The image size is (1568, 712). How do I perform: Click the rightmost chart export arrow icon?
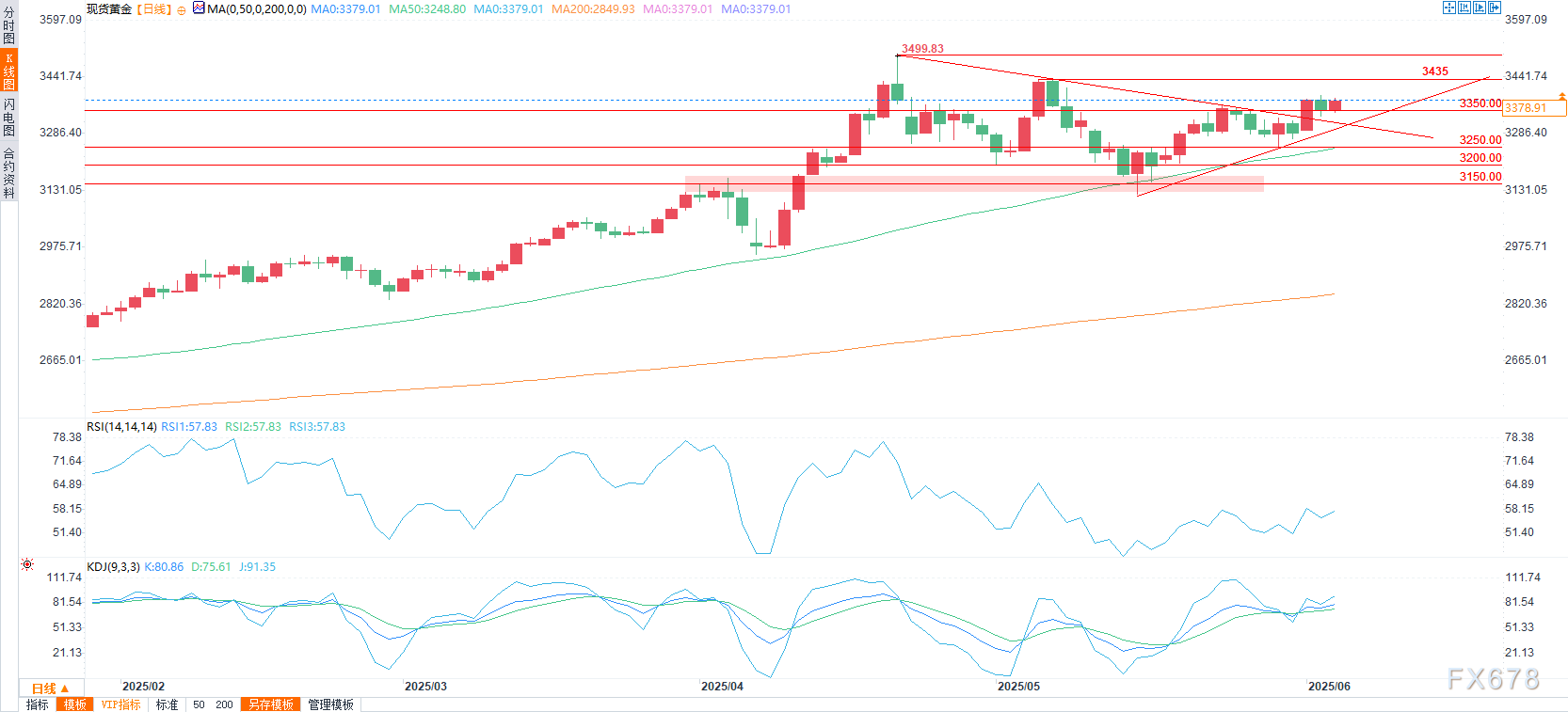[x=1495, y=8]
